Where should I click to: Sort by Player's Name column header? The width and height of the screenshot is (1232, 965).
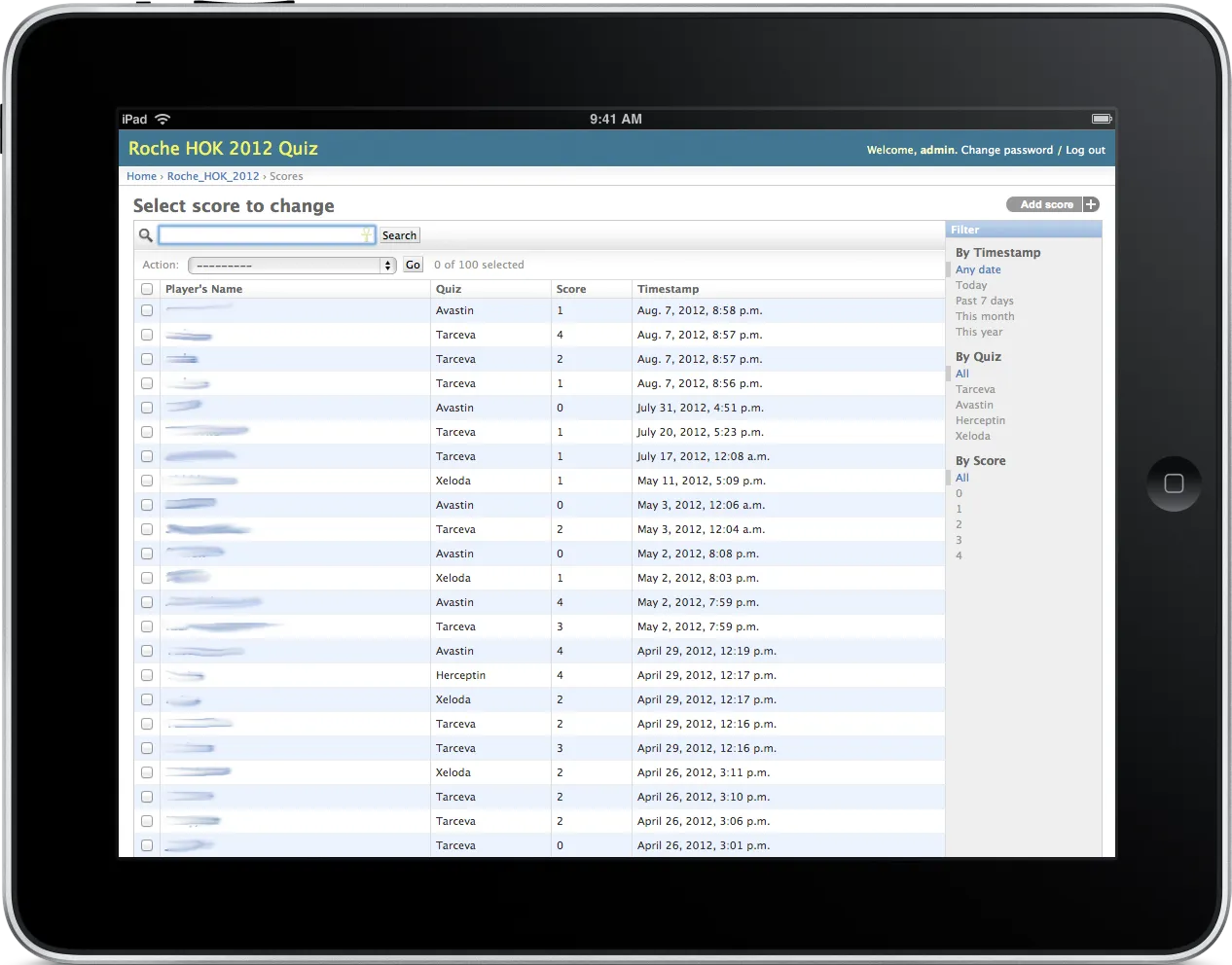point(203,289)
